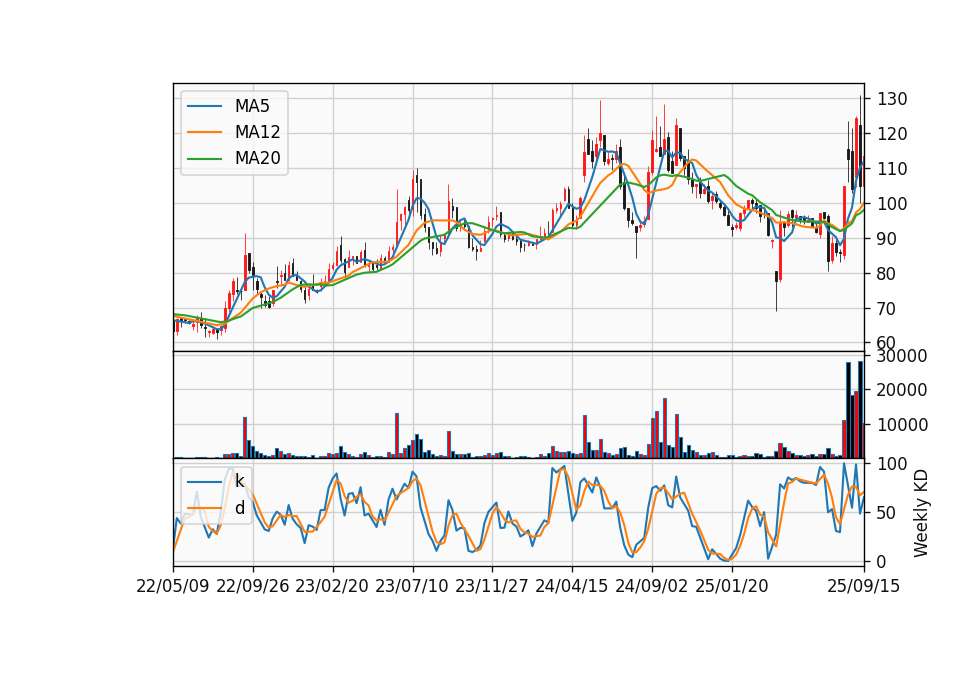Screen dimensions: 960x690
Task: Click the 23/07/10 date tick label
Action: coord(412,586)
